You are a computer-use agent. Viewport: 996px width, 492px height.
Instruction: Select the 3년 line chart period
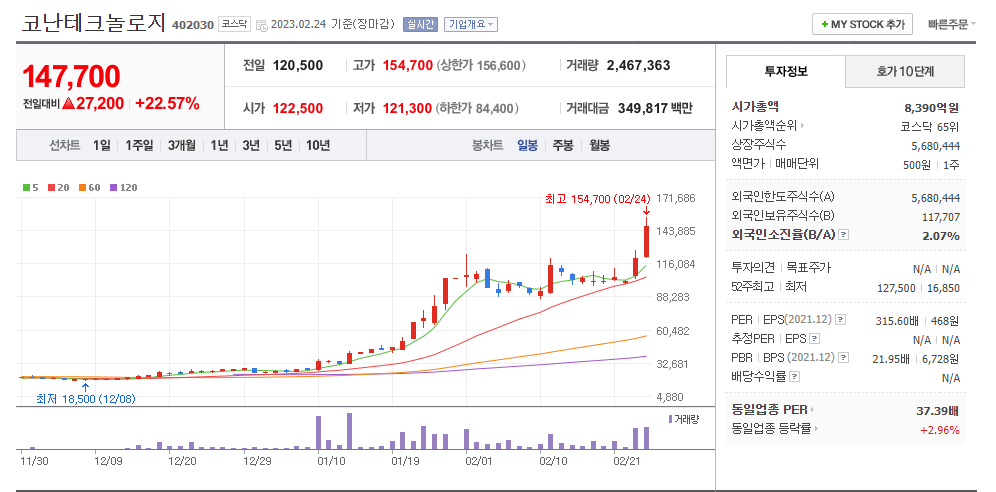[251, 145]
